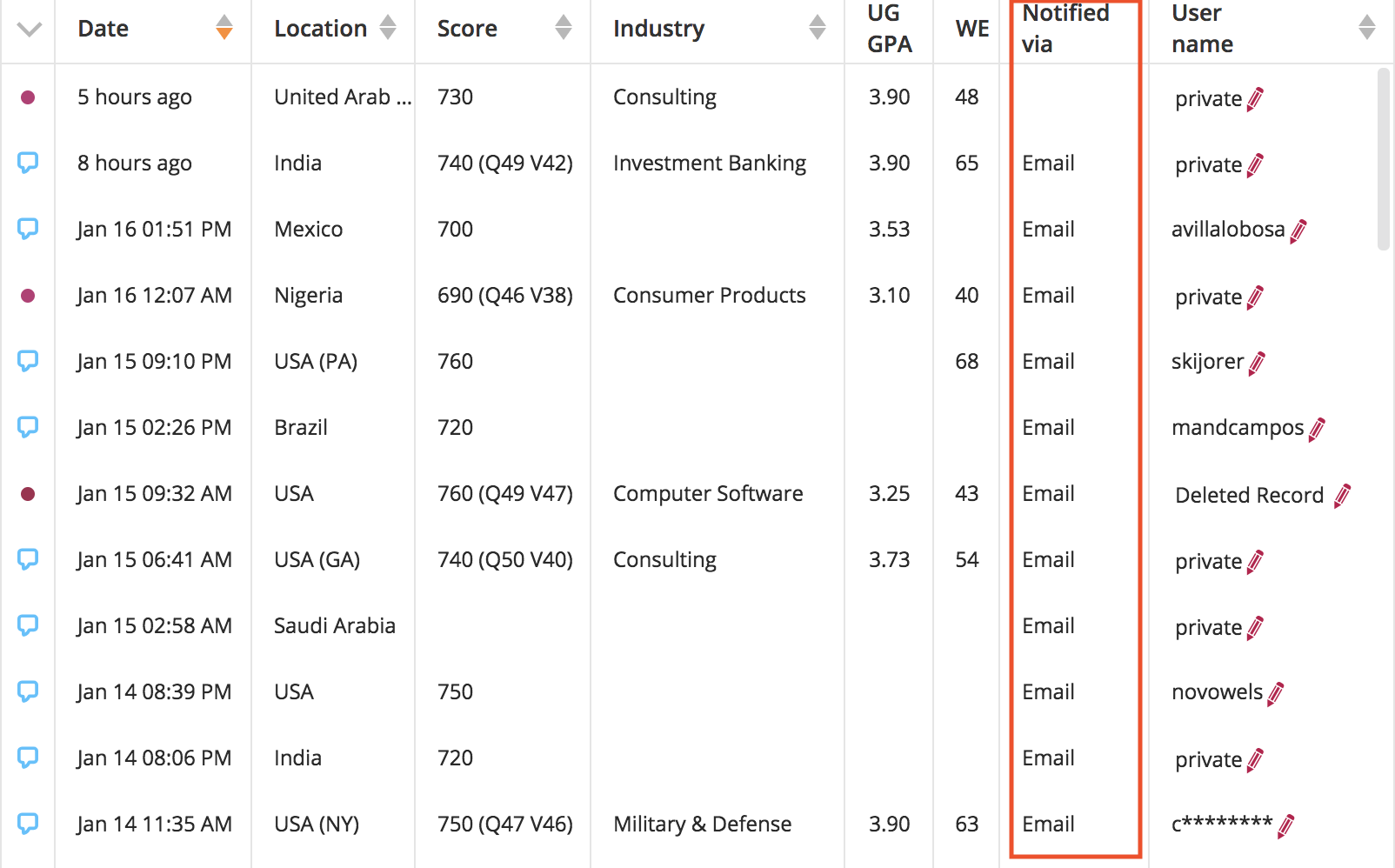Viewport: 1395px width, 868px height.
Task: Click the edit pencil next to mandcampos
Action: tap(1317, 429)
